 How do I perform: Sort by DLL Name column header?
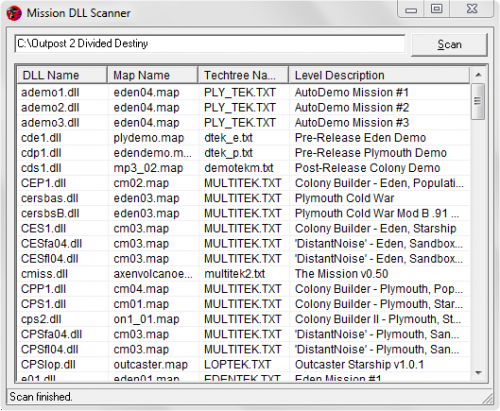pos(62,75)
